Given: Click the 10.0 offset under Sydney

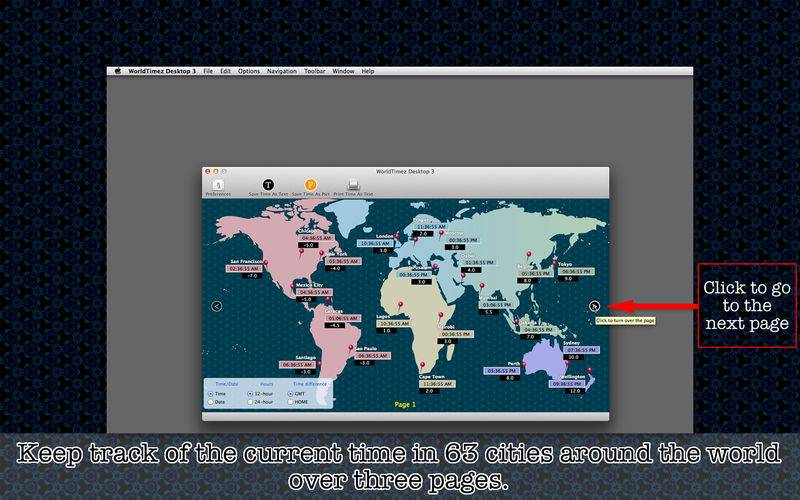Looking at the screenshot, I should click(573, 357).
